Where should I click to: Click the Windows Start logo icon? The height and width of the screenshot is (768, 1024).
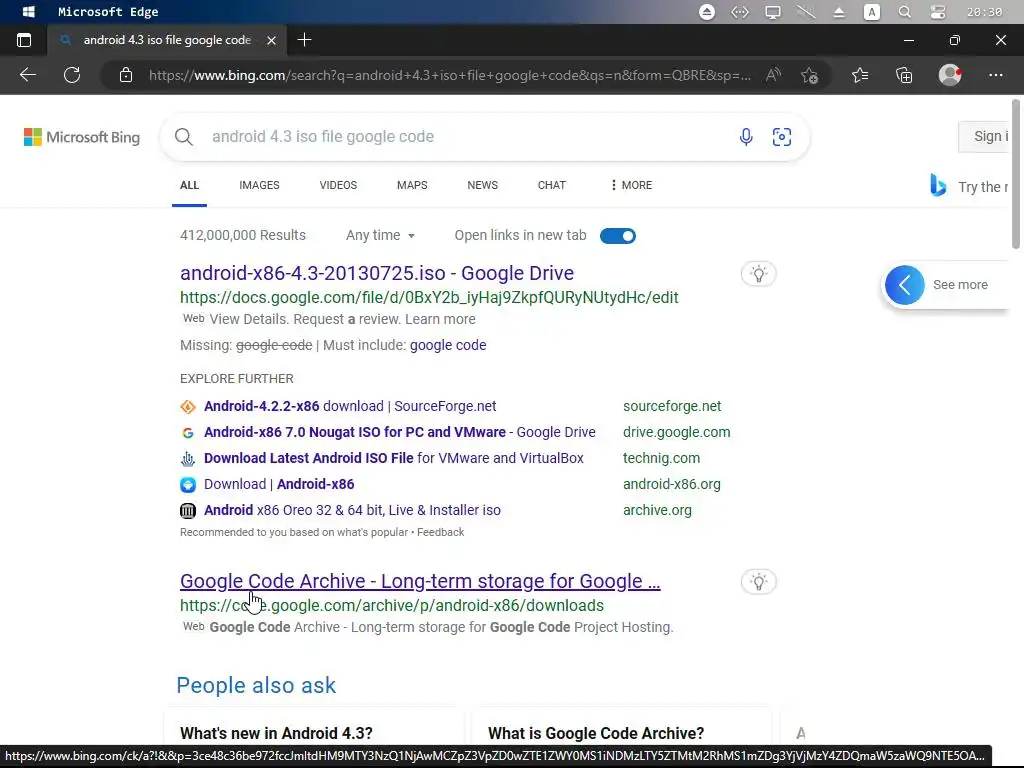(x=29, y=12)
